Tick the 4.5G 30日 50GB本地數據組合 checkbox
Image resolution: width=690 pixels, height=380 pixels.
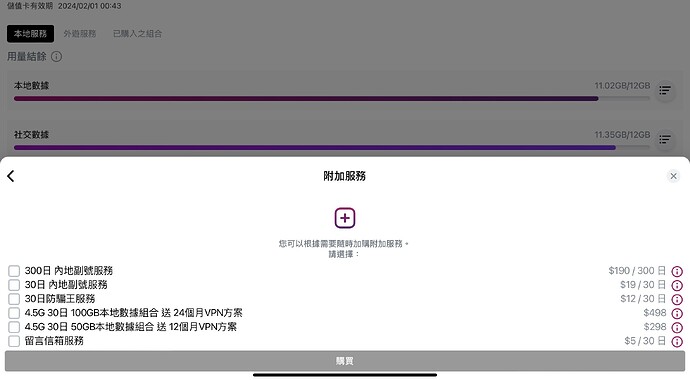pos(14,327)
